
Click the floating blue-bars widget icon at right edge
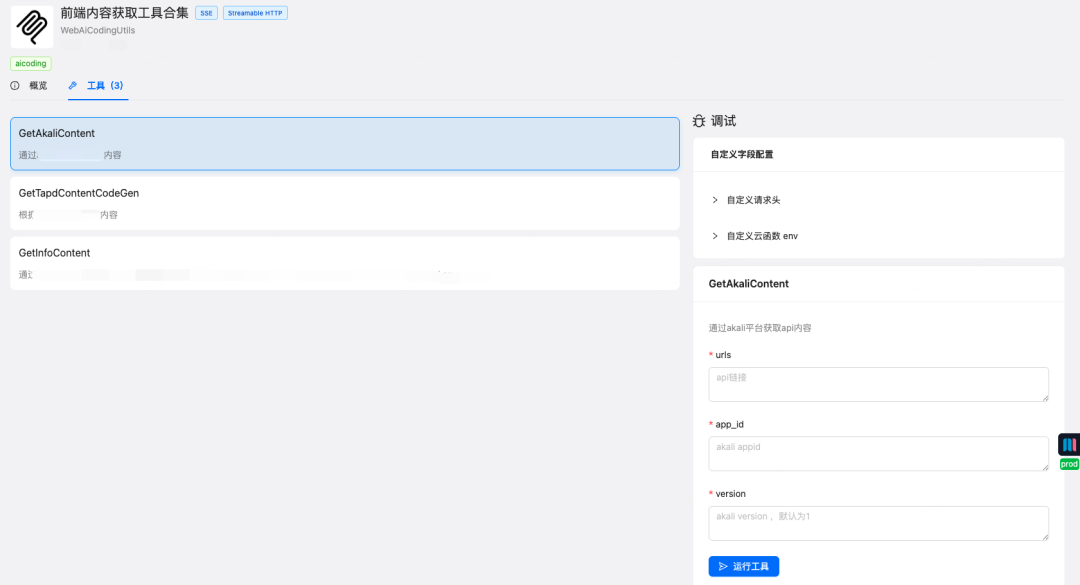coord(1069,444)
